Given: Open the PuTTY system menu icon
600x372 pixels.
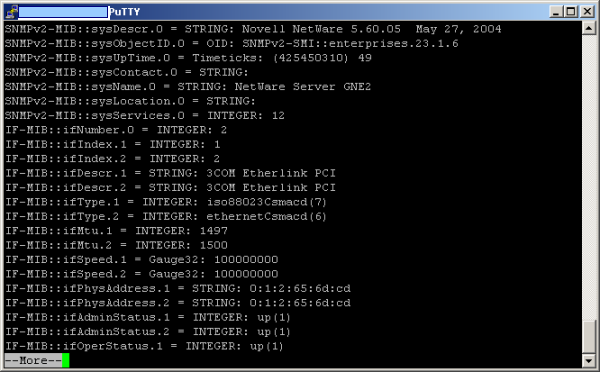Looking at the screenshot, I should (x=11, y=12).
